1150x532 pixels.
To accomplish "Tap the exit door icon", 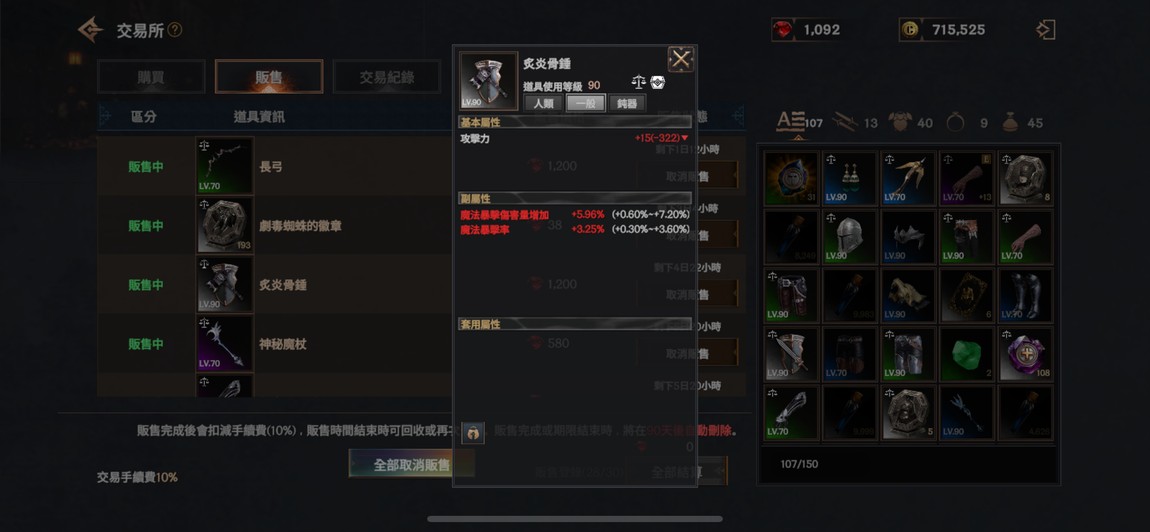I will pyautogui.click(x=1045, y=30).
